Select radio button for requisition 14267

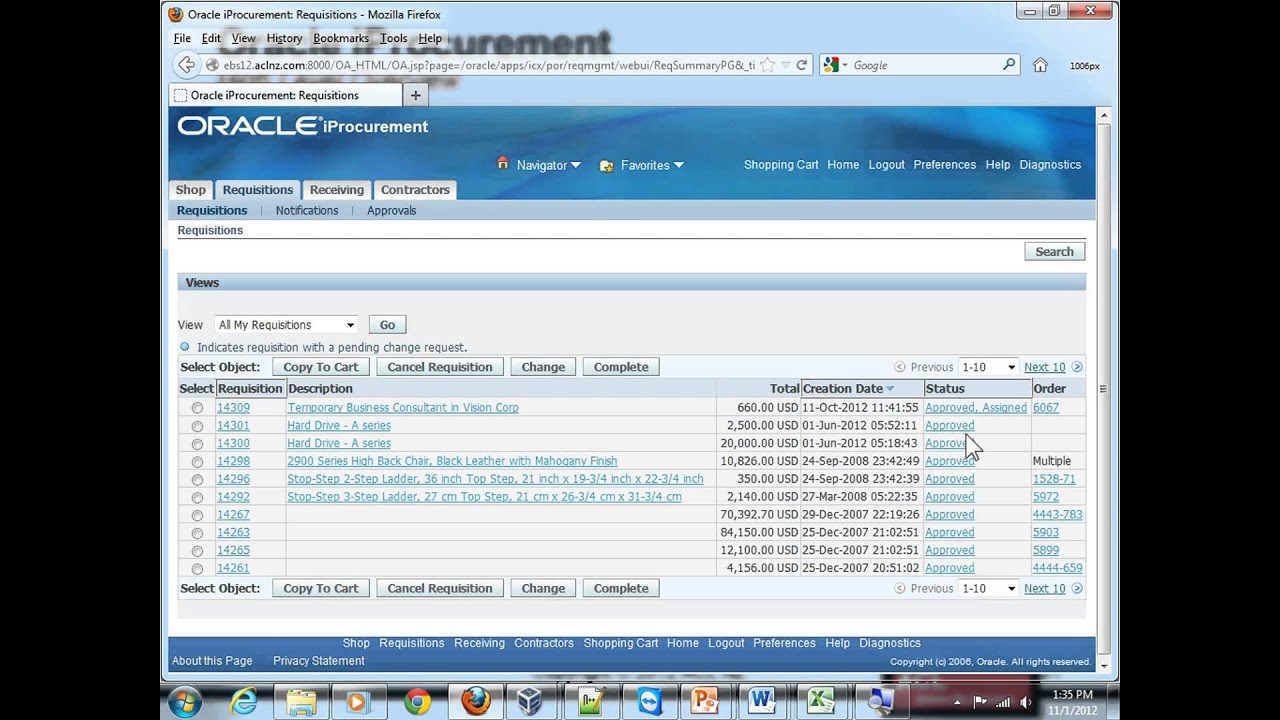[197, 516]
